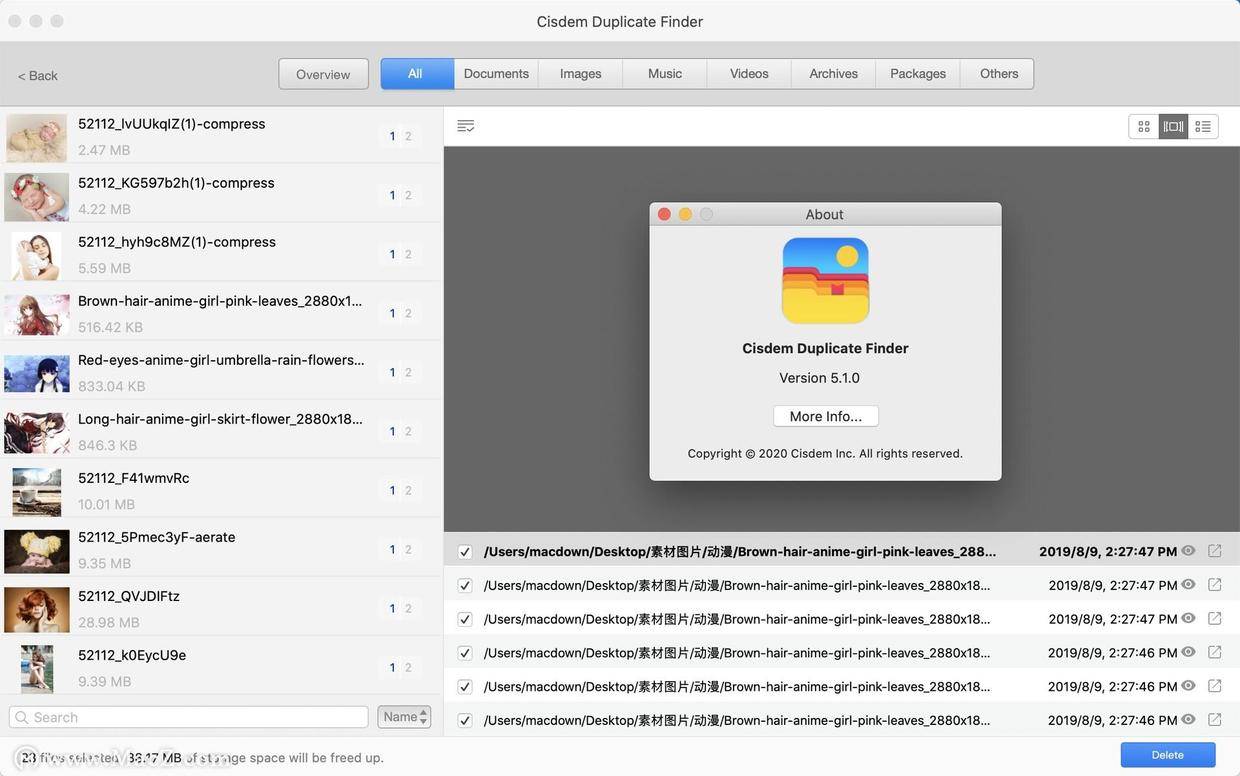Select the 52112_F41wmvRc thumbnail
Screen dimensions: 1240x776
(37, 492)
